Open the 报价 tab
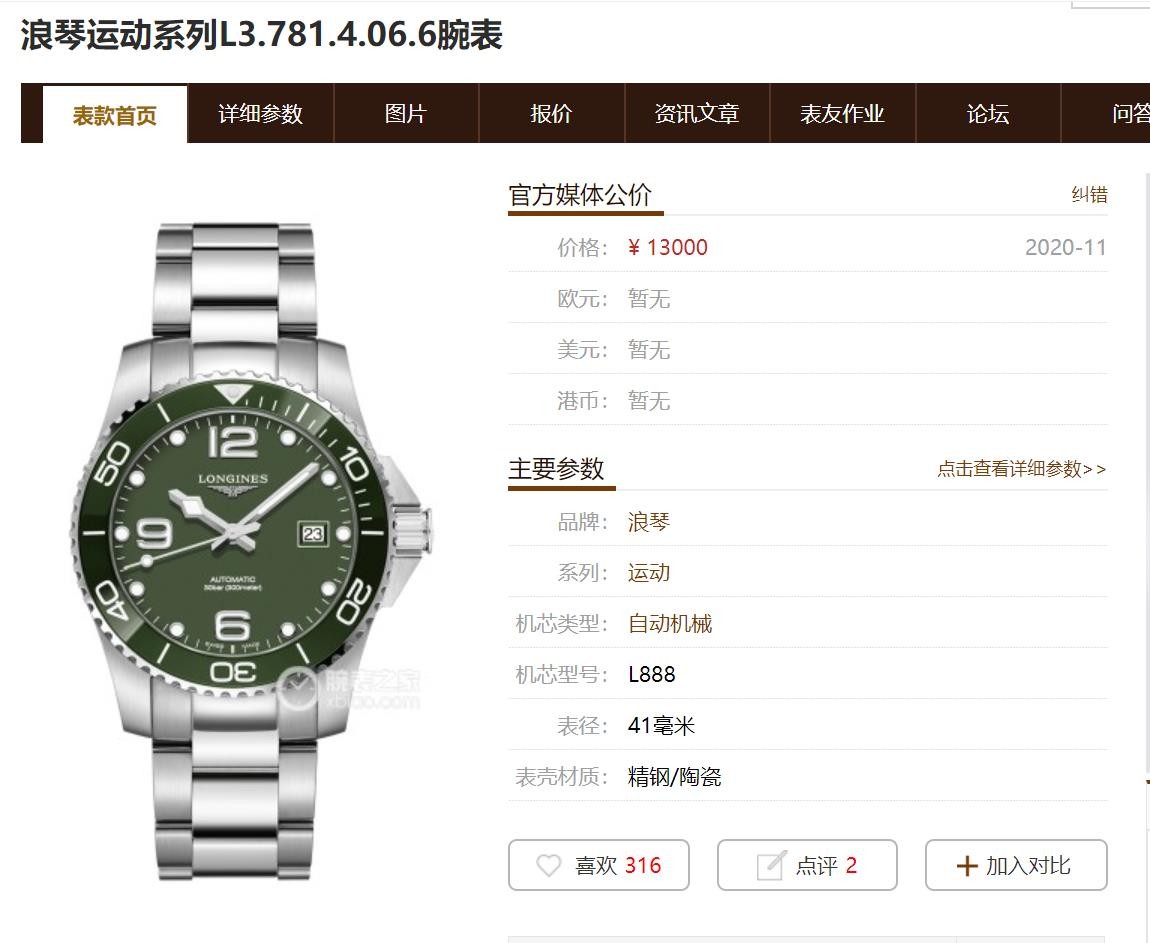 (551, 114)
